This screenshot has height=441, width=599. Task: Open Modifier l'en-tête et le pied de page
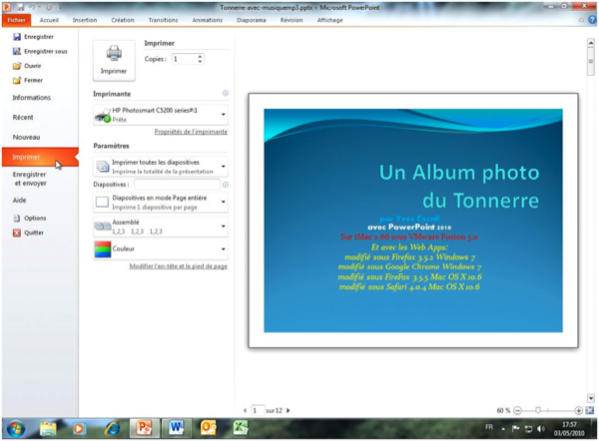click(x=178, y=266)
